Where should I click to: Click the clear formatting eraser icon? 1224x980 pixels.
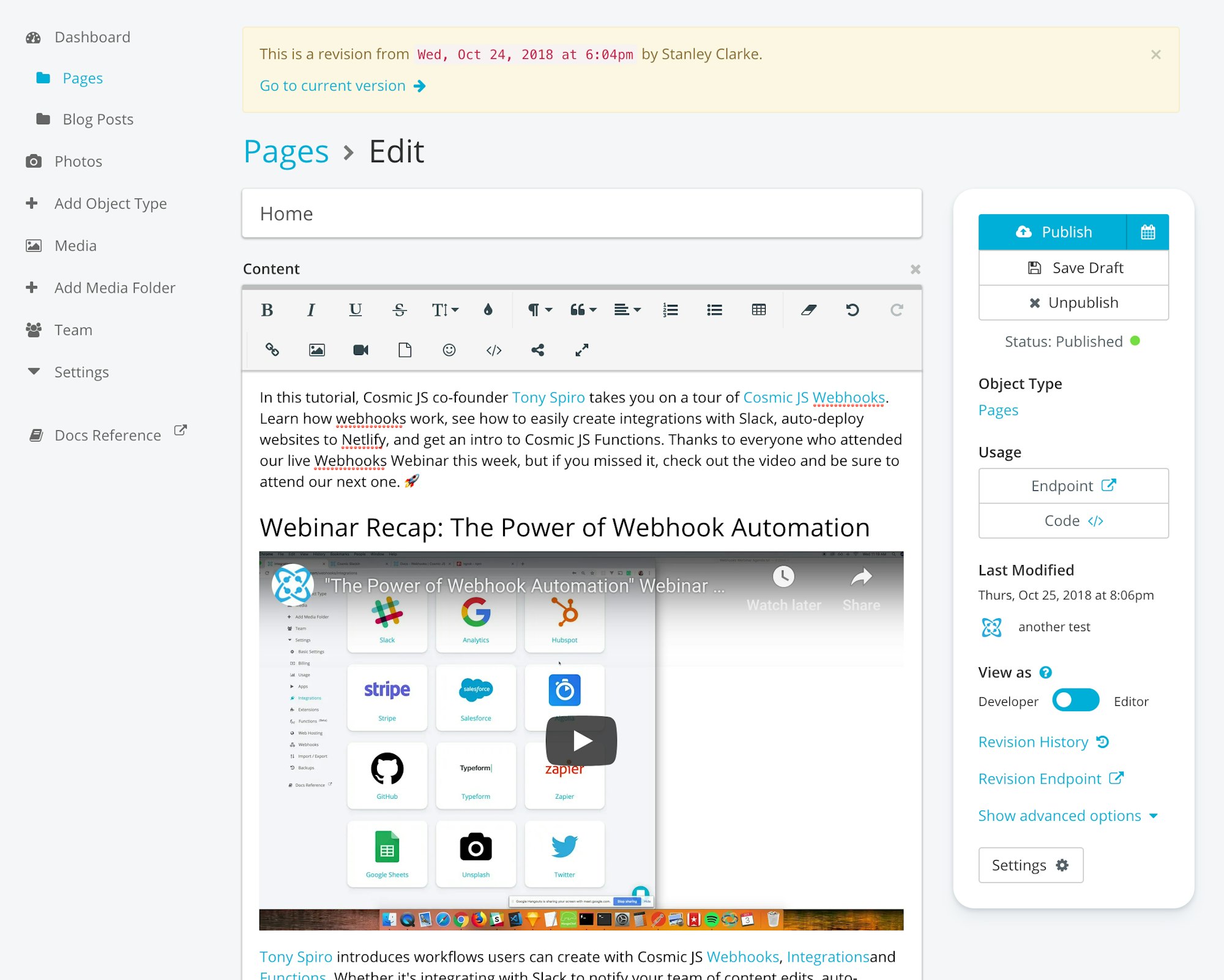tap(808, 310)
